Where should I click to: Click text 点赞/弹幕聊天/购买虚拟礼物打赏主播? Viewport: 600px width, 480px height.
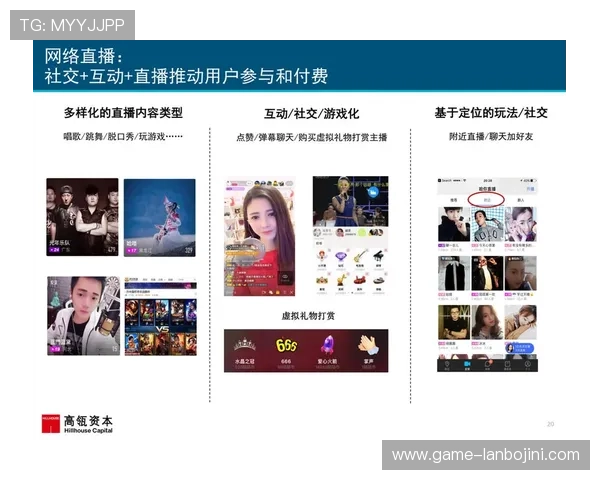click(x=311, y=137)
